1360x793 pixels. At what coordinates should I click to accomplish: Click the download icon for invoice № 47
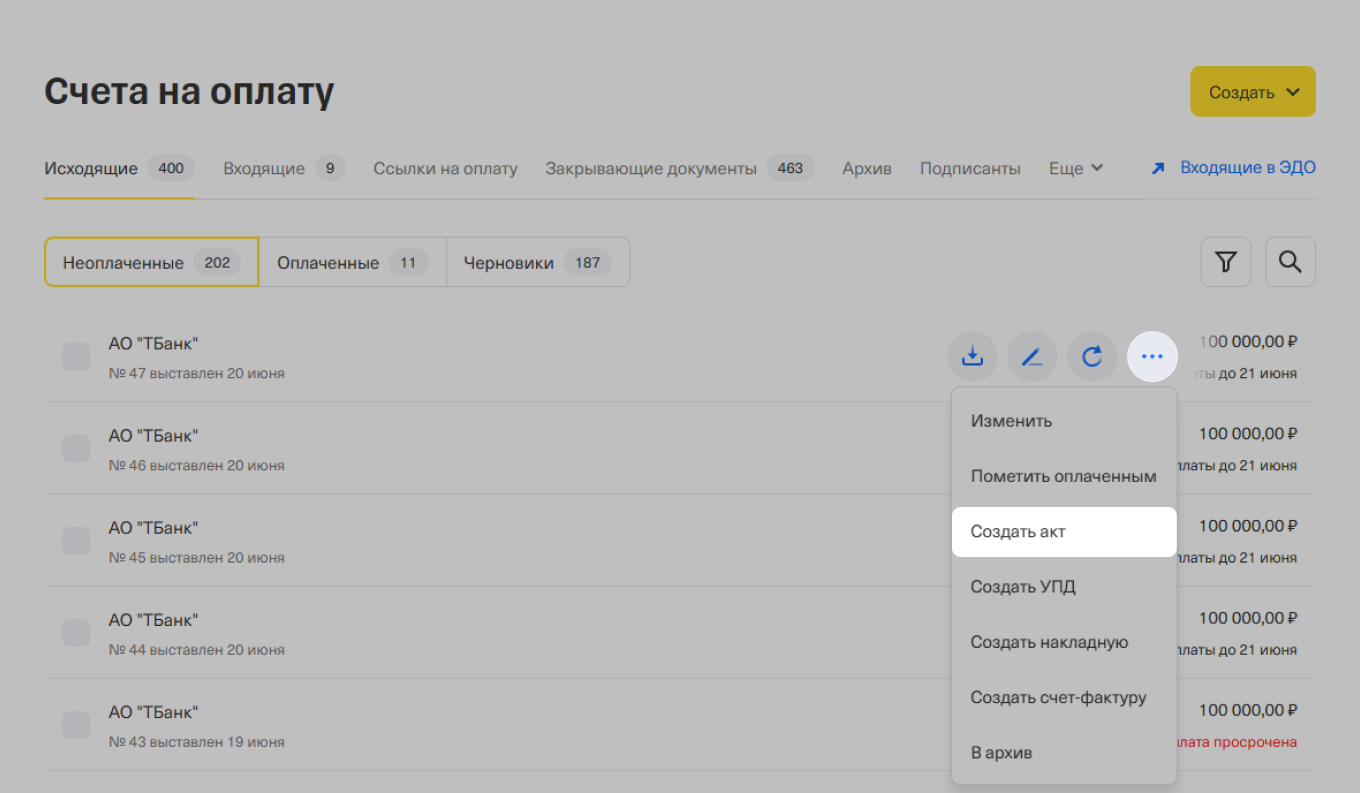[x=972, y=356]
